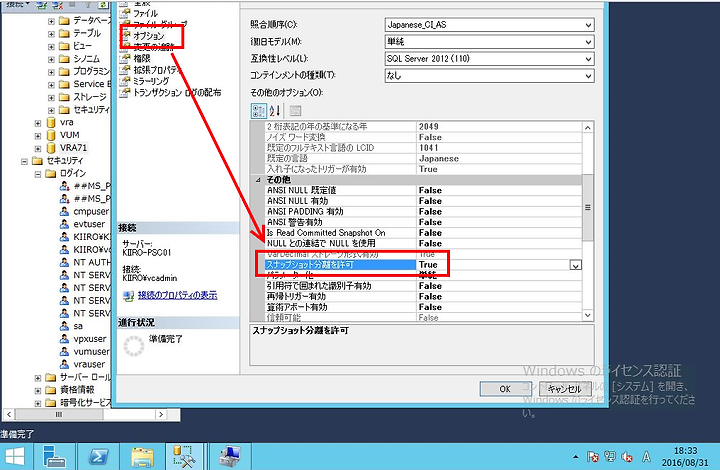Click the IME input mode A indicator
720x470 pixels.
647,457
